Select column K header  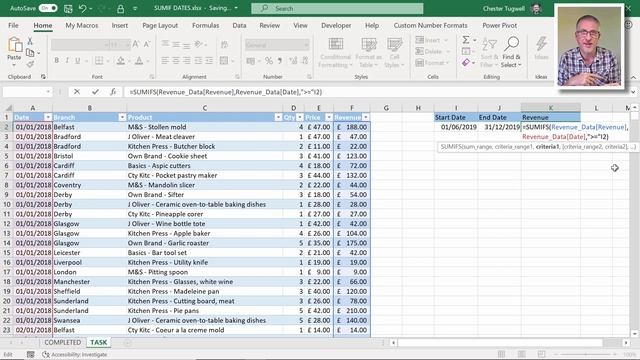[x=551, y=108]
